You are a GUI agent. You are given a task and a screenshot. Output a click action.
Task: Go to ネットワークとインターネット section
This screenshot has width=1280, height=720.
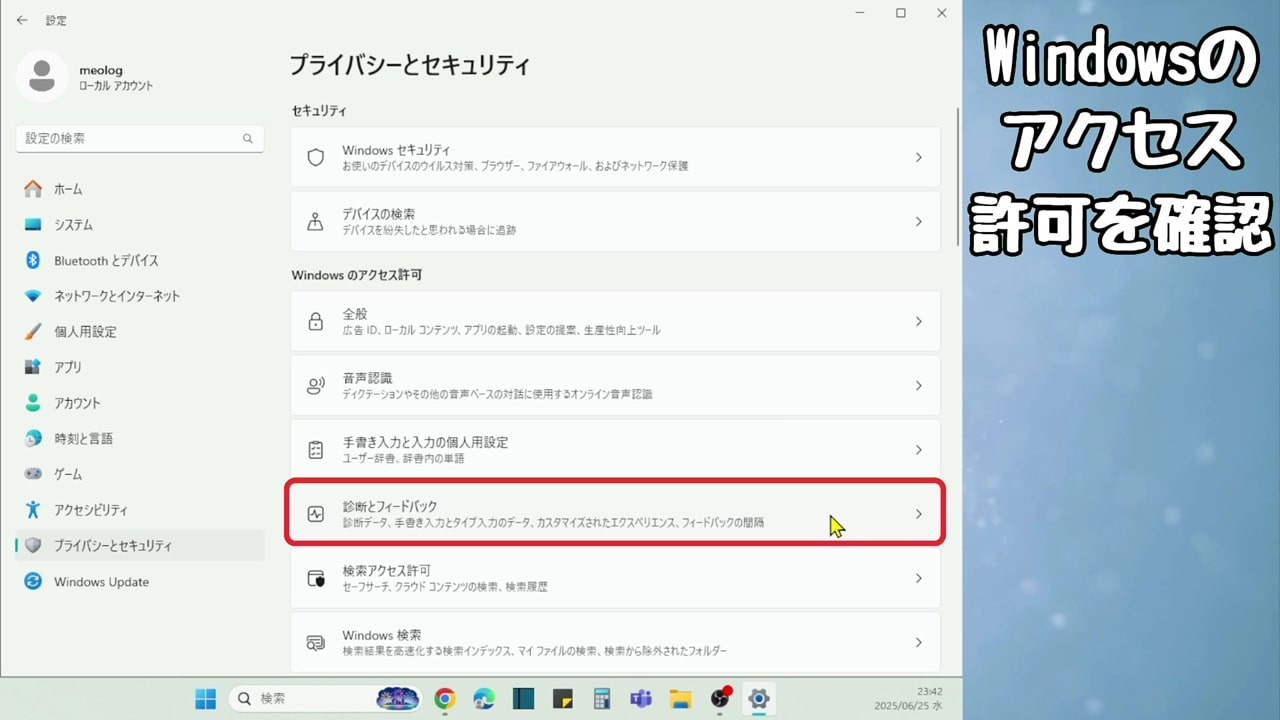coord(140,296)
